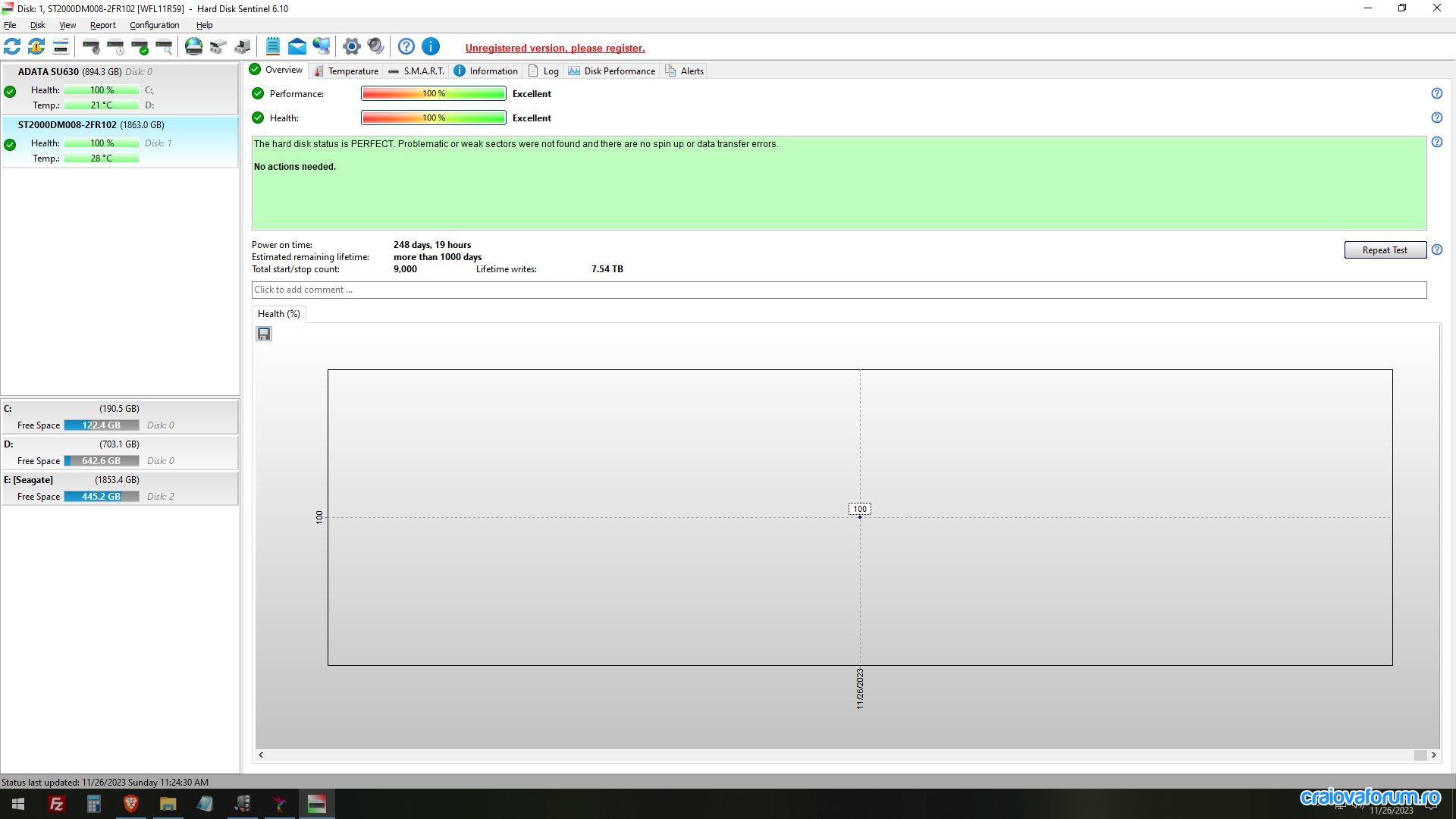Screen dimensions: 1456x819
Task: Open the Information tab
Action: pos(485,71)
